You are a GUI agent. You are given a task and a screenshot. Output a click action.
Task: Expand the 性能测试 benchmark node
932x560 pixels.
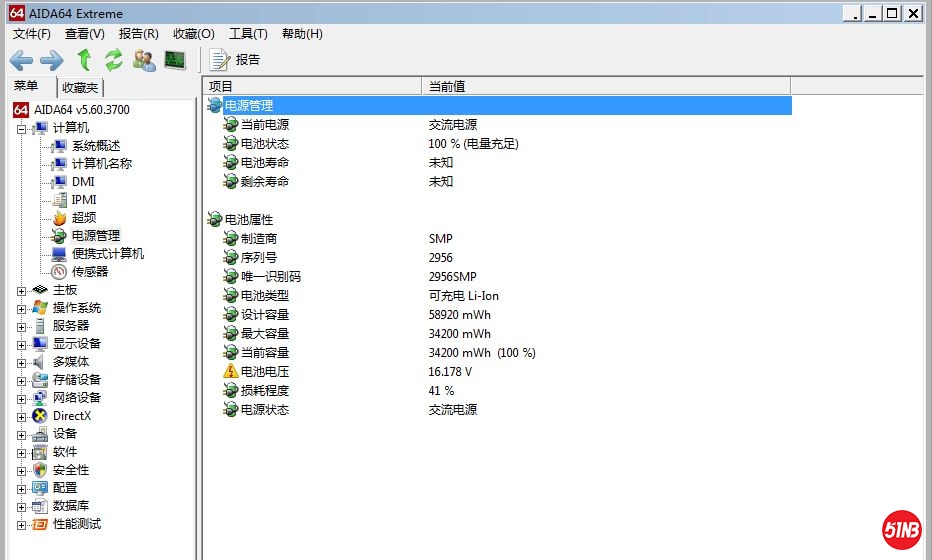click(21, 524)
